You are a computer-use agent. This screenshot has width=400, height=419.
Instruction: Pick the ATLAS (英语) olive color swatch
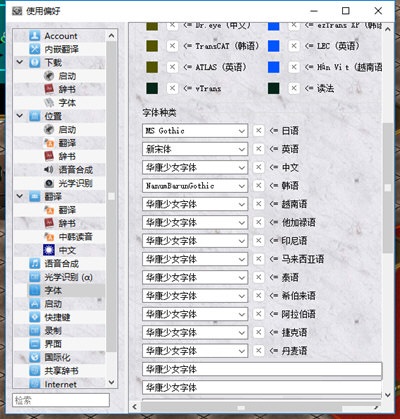tap(152, 67)
